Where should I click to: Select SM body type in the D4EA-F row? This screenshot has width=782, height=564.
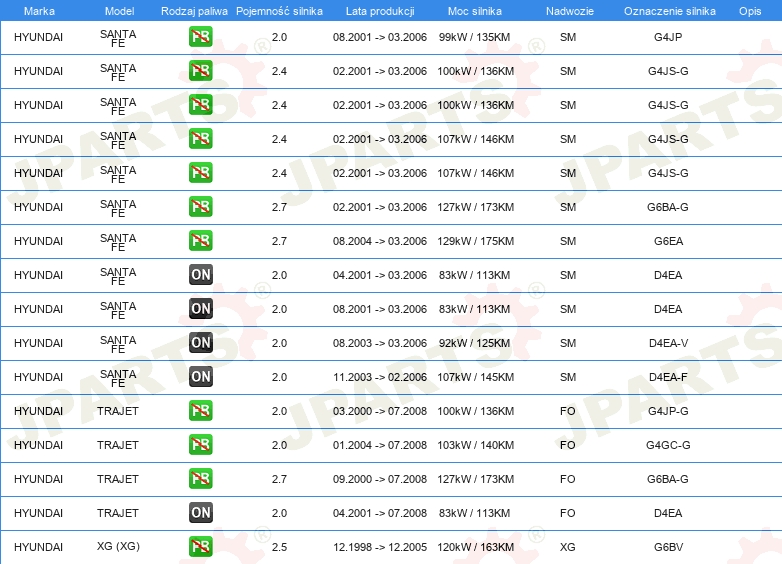[x=568, y=377]
